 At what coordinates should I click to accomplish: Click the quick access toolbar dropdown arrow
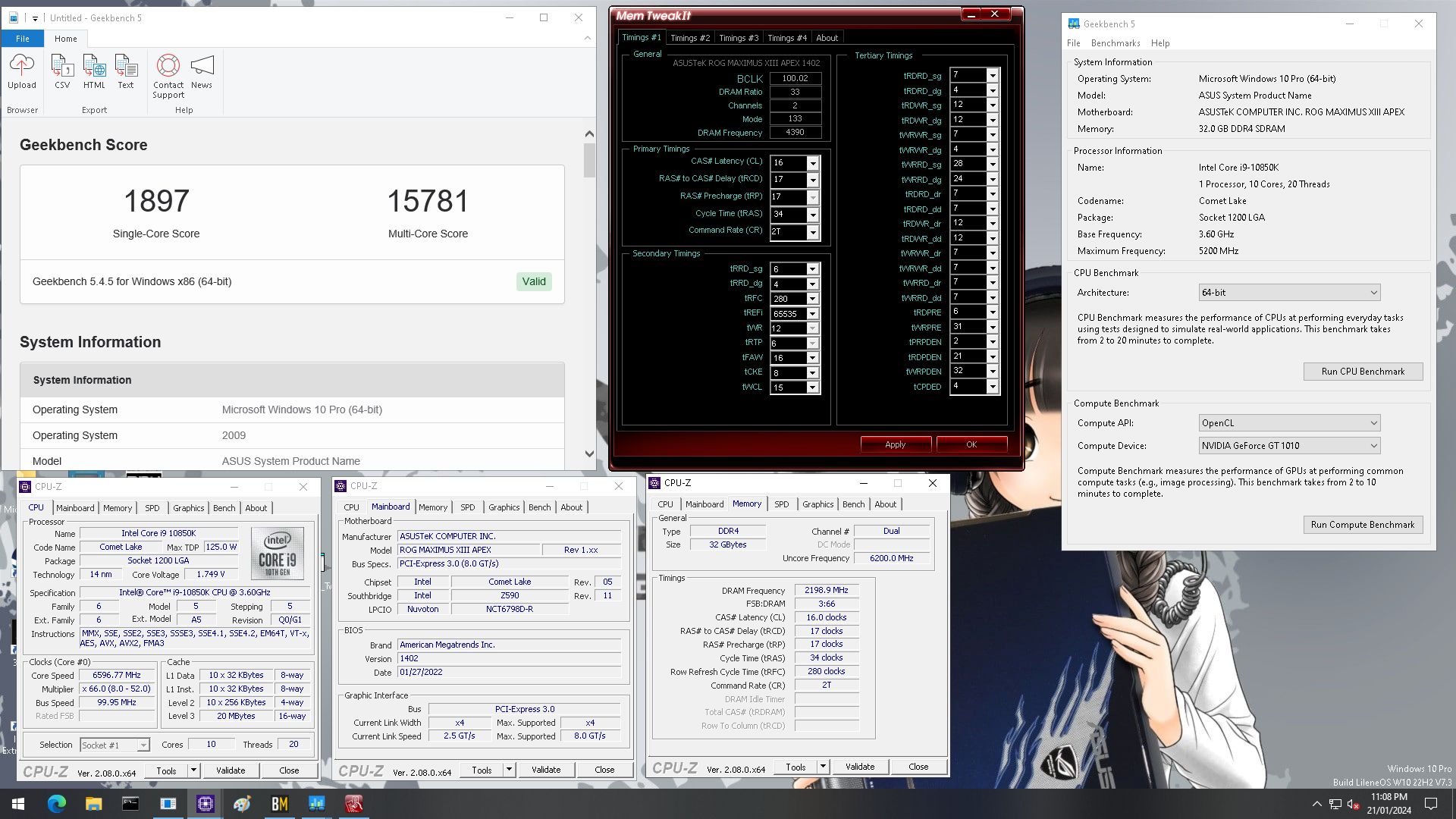(35, 18)
